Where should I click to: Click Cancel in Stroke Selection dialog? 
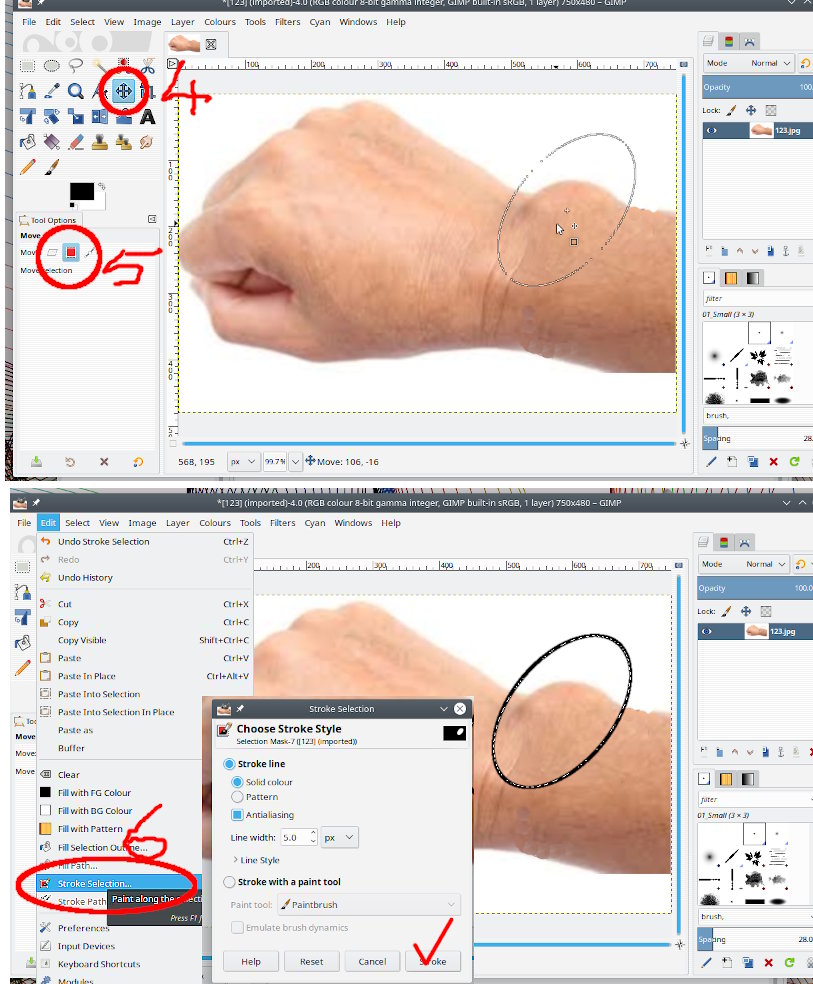372,961
